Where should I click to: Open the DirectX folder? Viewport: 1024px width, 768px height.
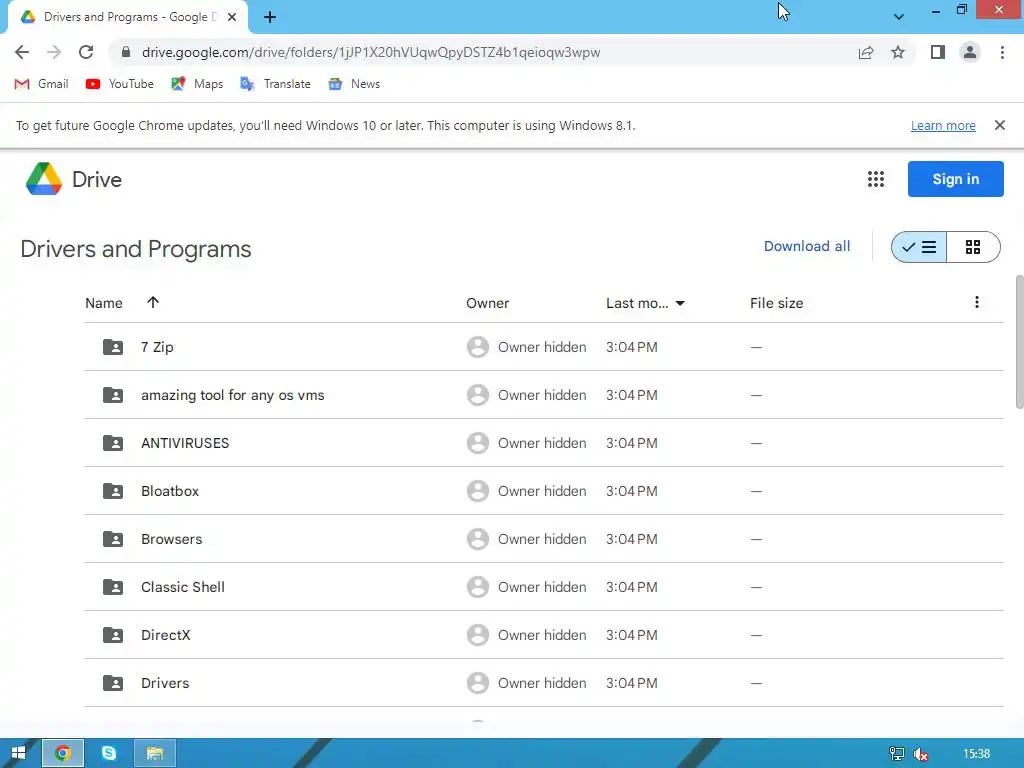tap(543, 635)
